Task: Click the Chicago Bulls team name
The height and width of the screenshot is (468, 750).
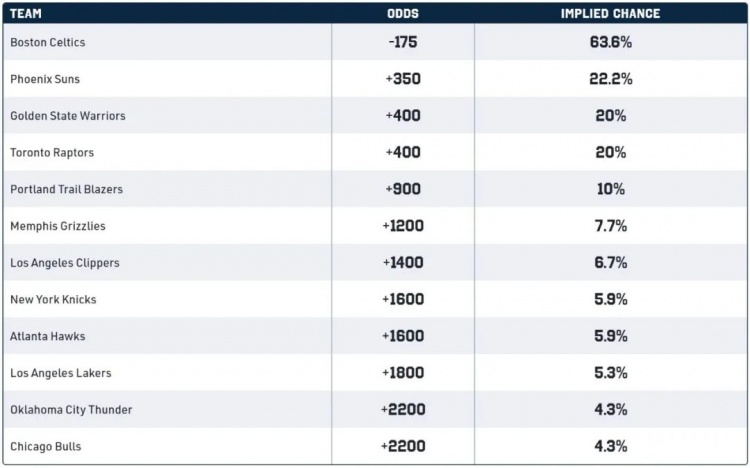Action: [46, 446]
